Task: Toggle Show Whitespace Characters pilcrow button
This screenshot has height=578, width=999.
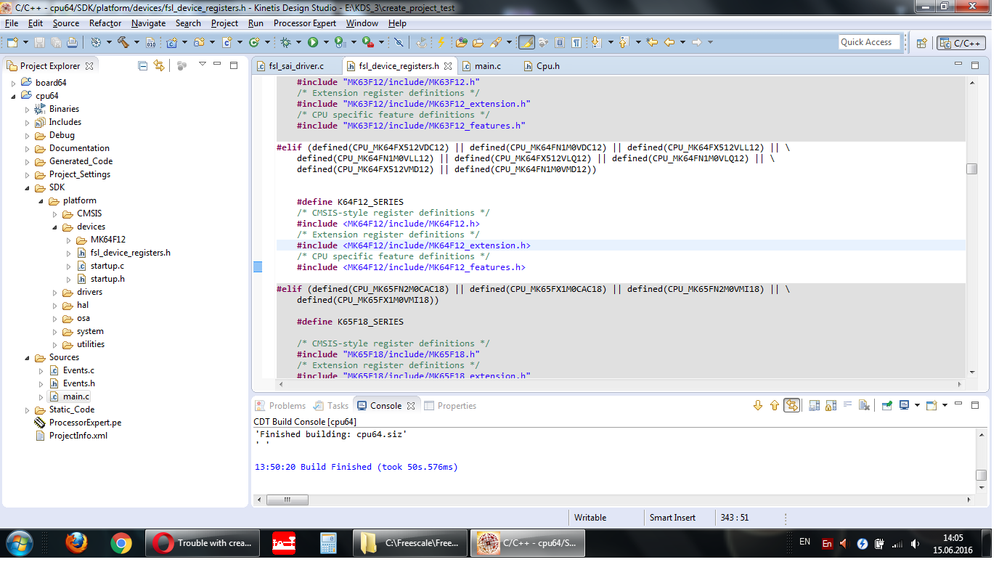Action: click(x=576, y=42)
